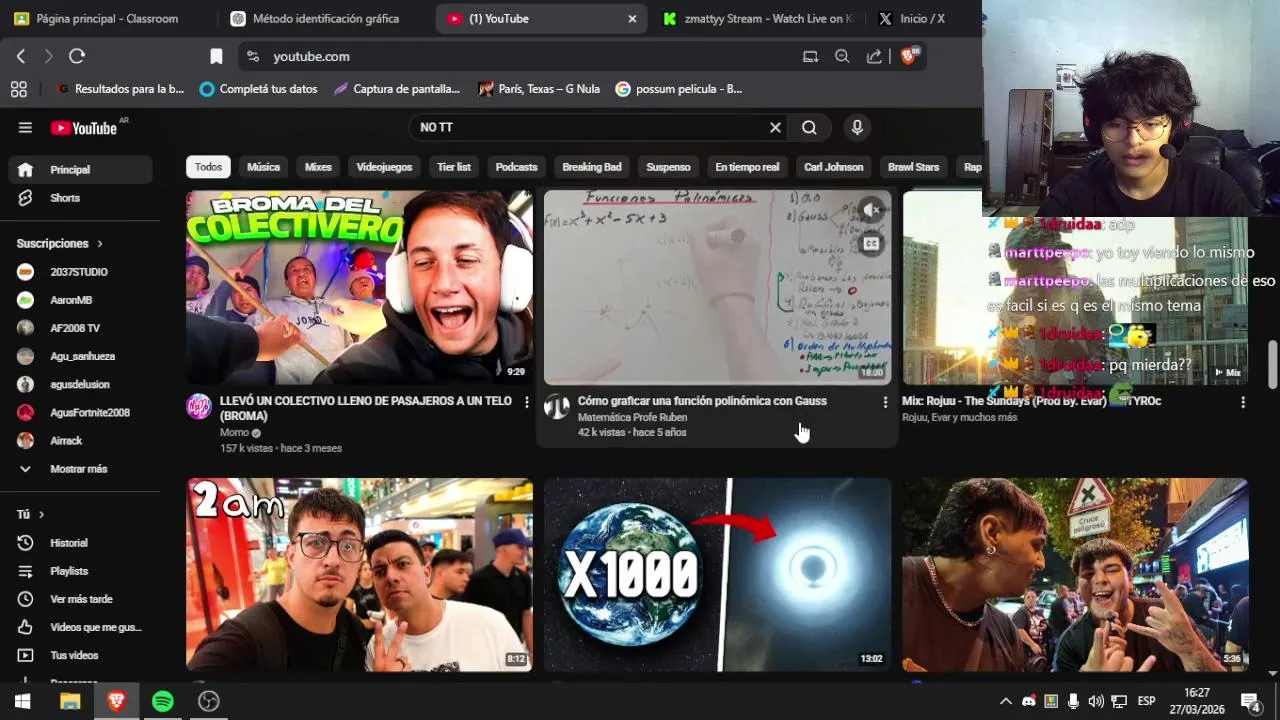Run the YouTube search with magnifier button
Screen dimensions: 1280x720
point(809,128)
